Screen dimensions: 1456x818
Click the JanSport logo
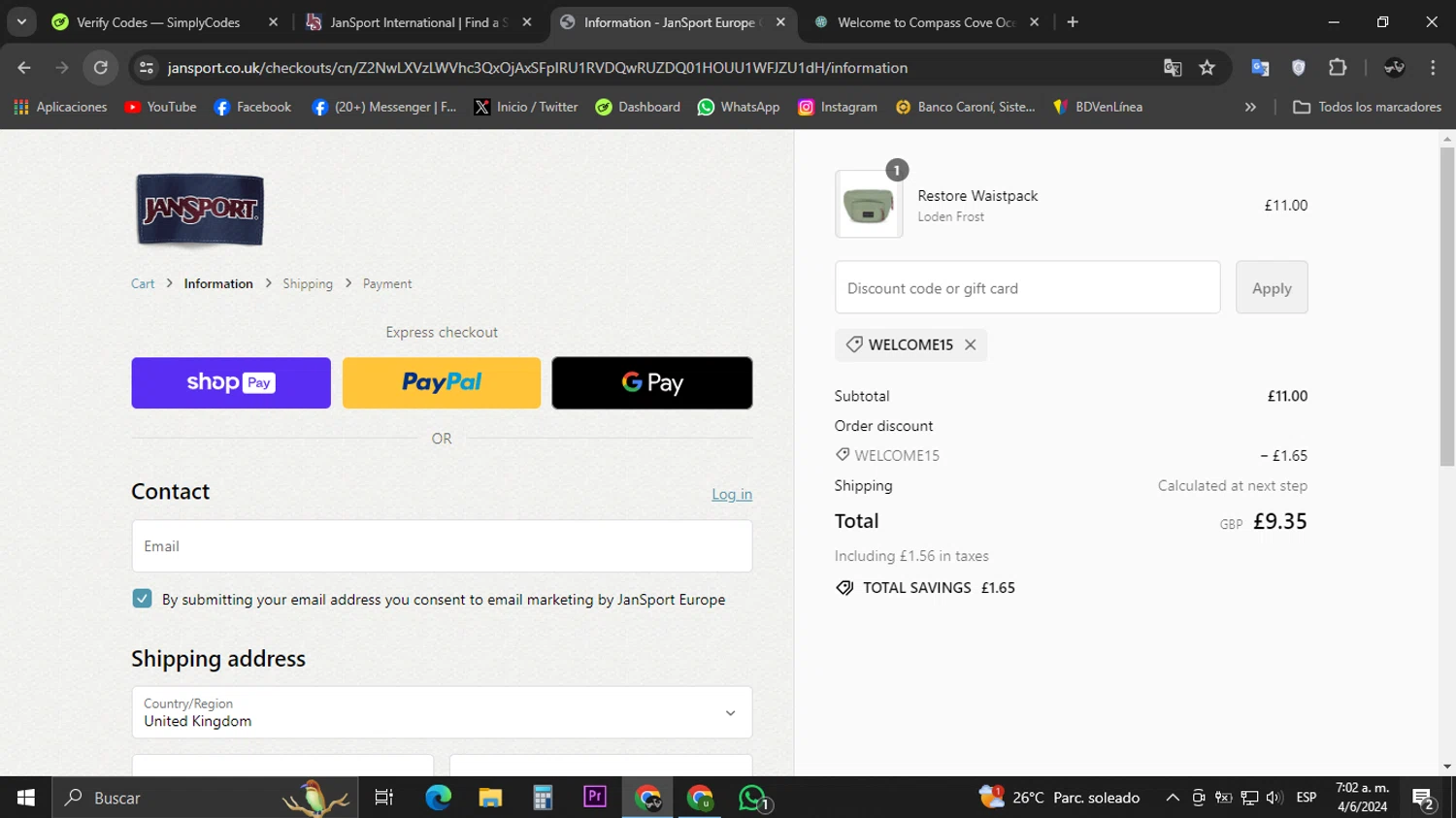pos(200,210)
